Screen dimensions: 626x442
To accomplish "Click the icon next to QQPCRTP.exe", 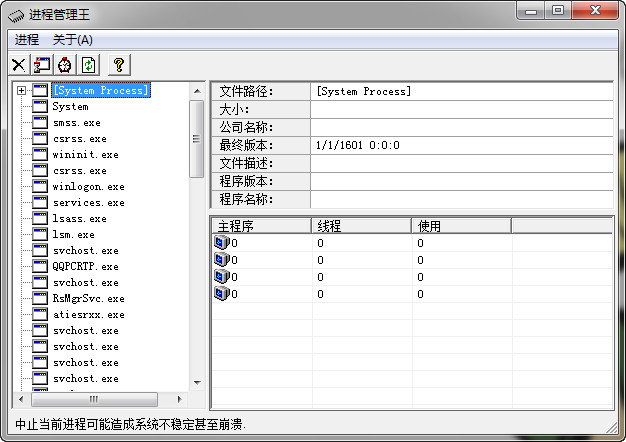I will point(40,266).
